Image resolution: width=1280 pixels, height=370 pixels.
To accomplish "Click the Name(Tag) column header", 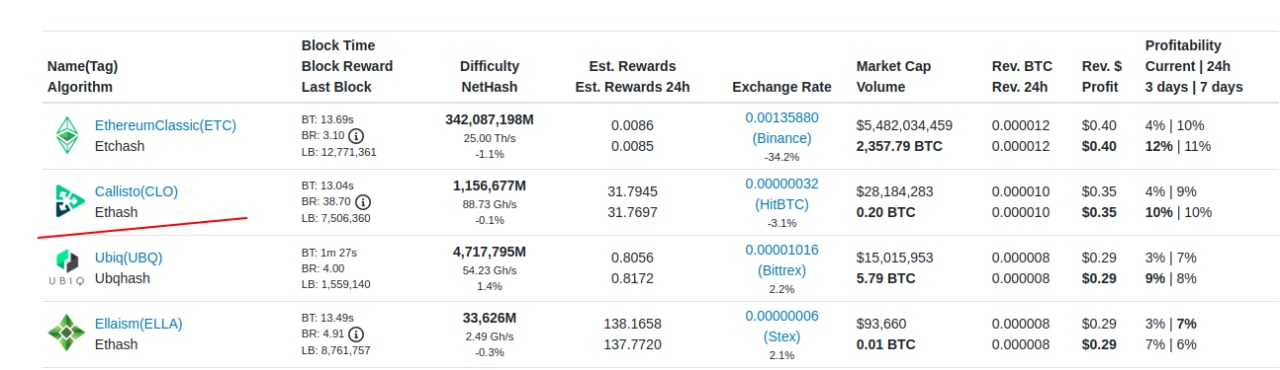I will (82, 66).
